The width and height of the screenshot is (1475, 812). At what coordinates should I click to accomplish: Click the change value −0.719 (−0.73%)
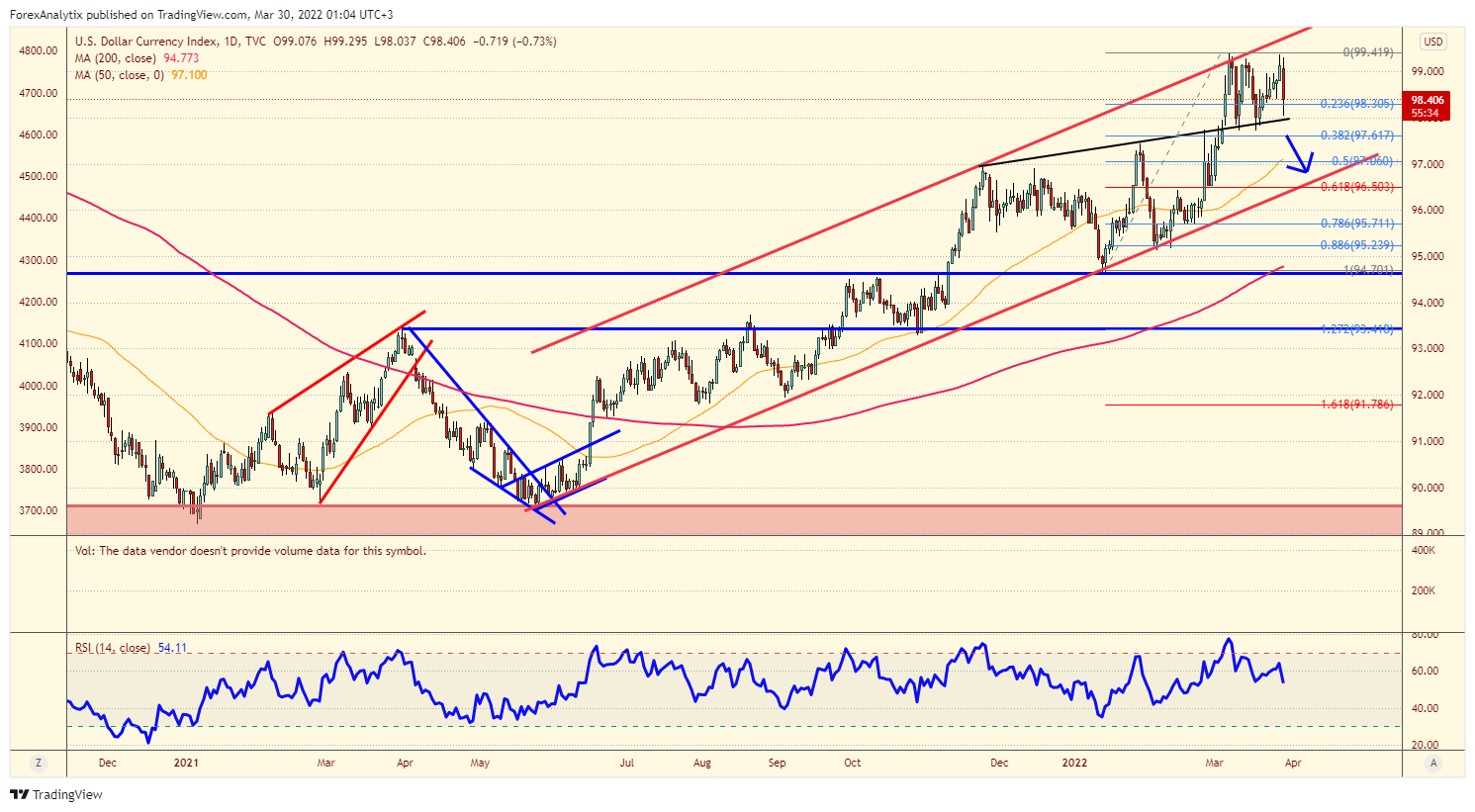click(x=514, y=42)
